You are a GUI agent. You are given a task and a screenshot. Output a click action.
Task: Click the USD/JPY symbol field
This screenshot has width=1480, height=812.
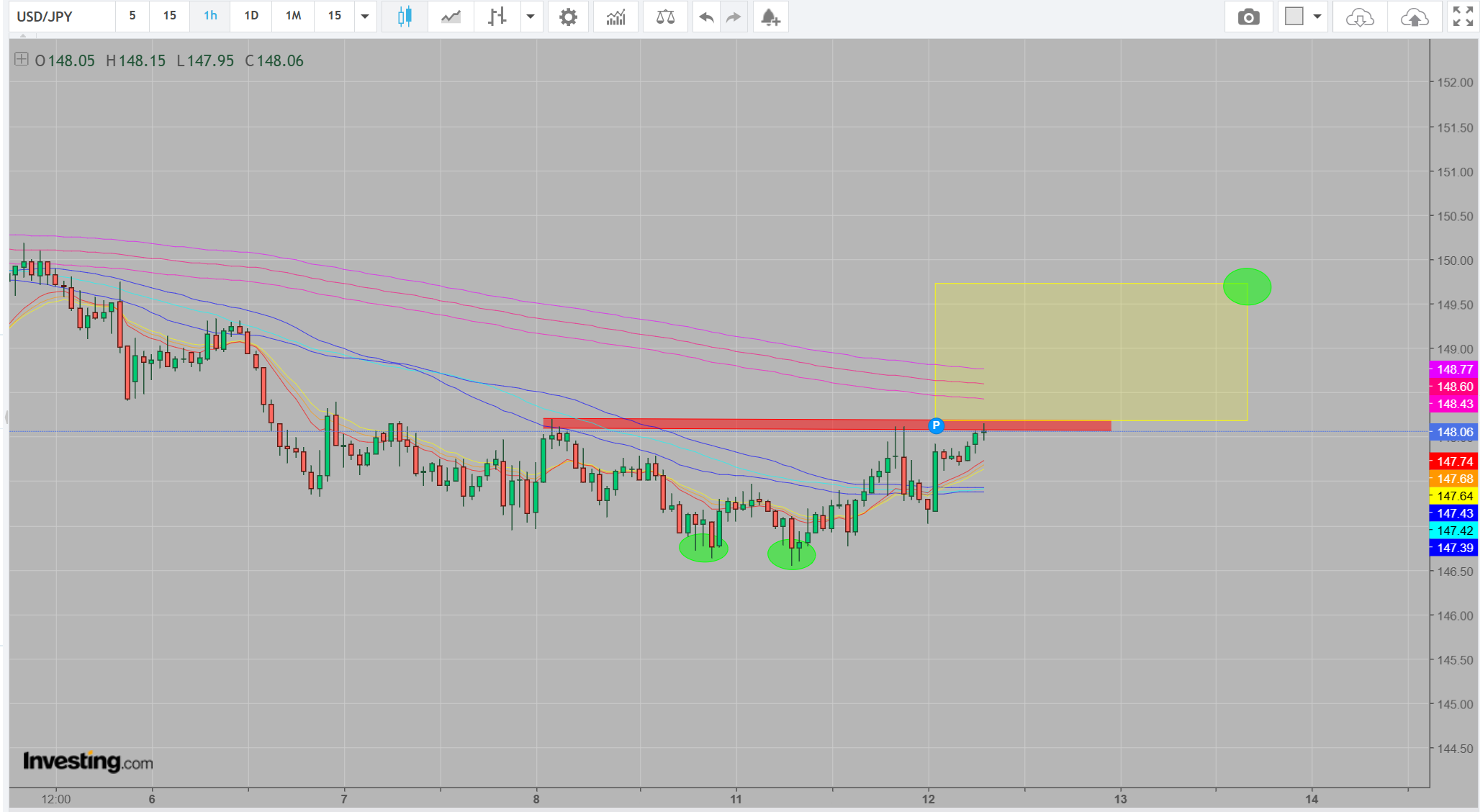(x=62, y=16)
